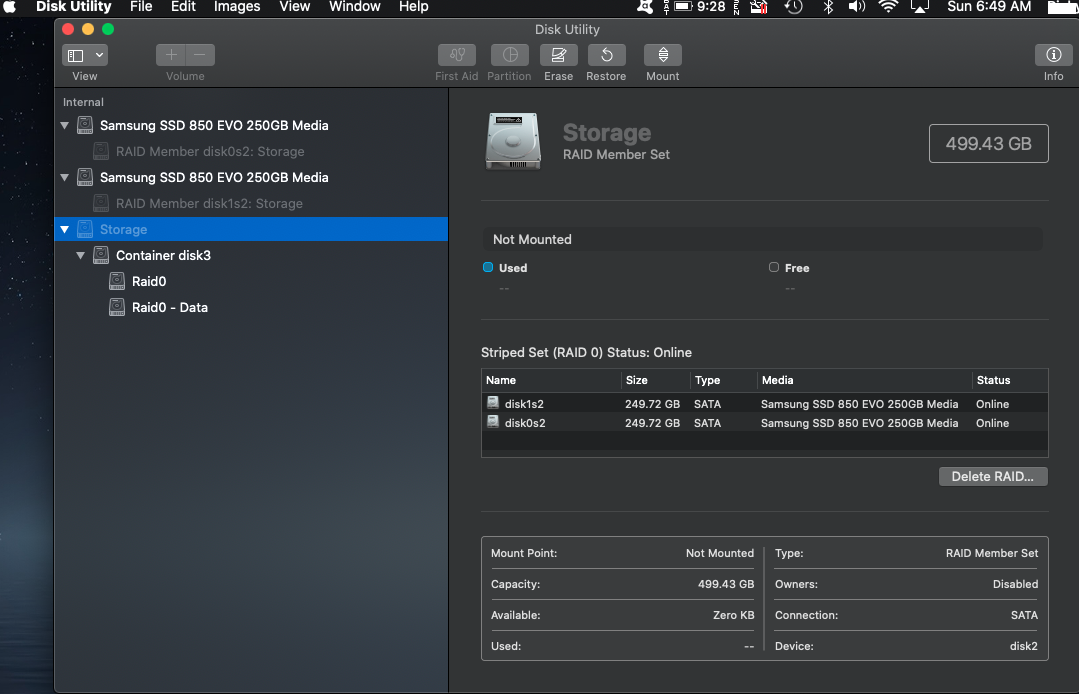The image size is (1079, 694).
Task: Select the first Samsung SSD drive icon
Action: point(85,125)
